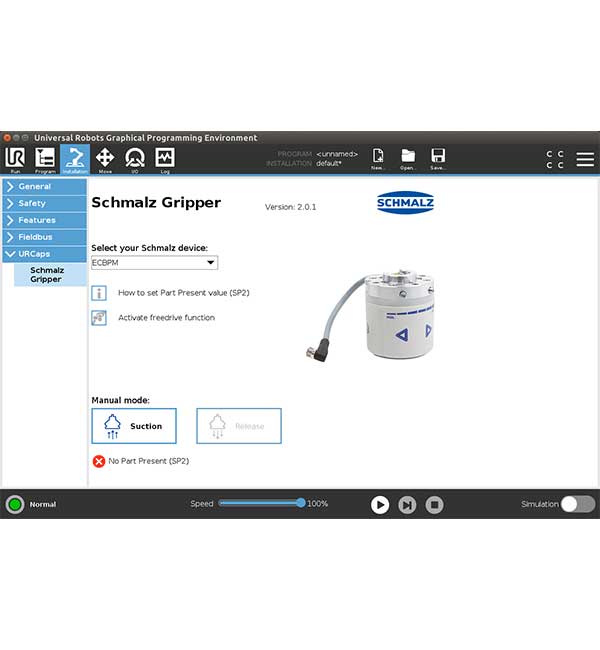The image size is (600, 650).
Task: Click the Schmalz logo
Action: 405,203
